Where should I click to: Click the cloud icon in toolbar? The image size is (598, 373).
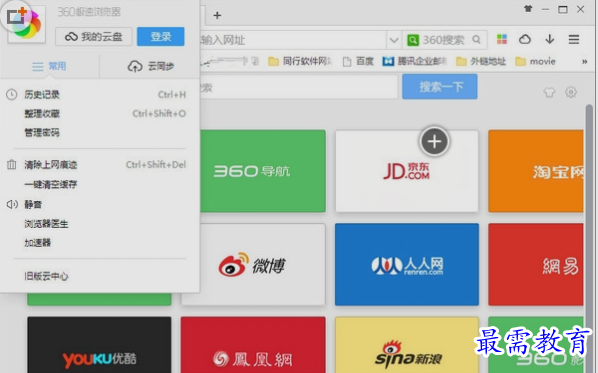pos(525,39)
